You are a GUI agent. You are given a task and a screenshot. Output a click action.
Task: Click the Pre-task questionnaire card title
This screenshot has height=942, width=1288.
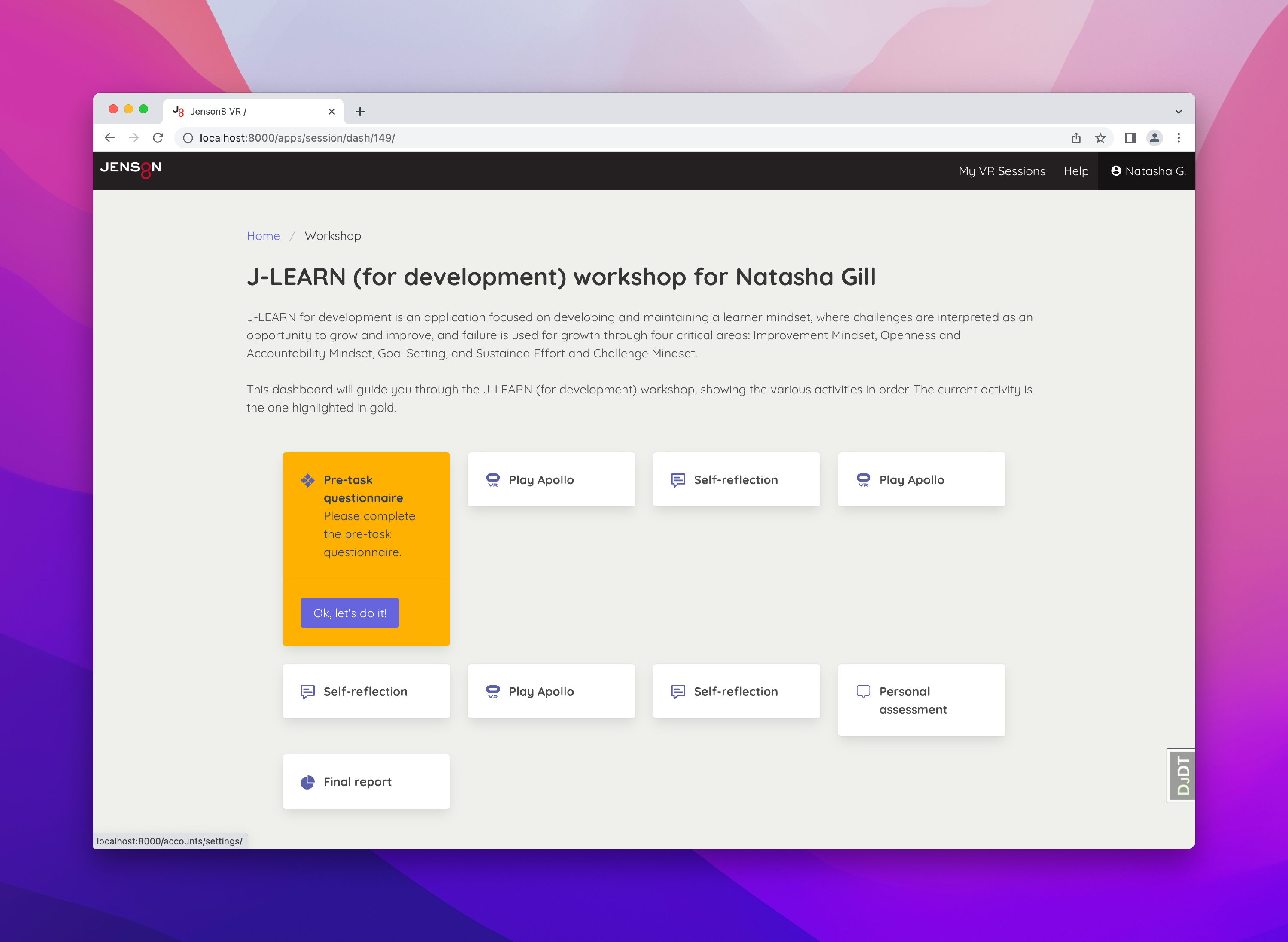pyautogui.click(x=363, y=489)
